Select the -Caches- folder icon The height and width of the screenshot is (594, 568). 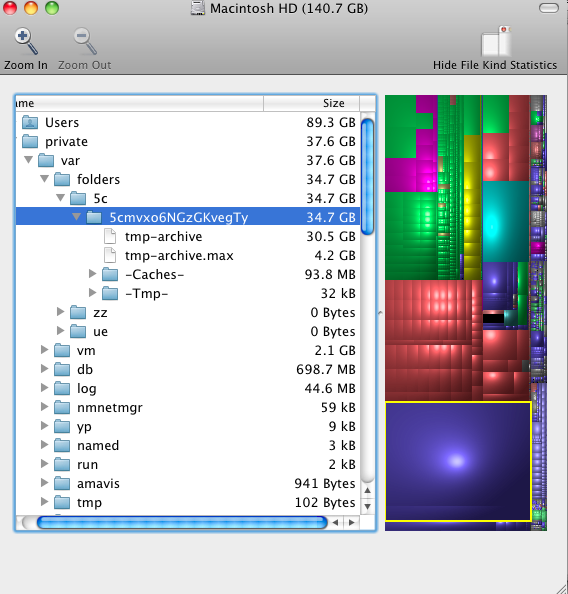pos(110,274)
